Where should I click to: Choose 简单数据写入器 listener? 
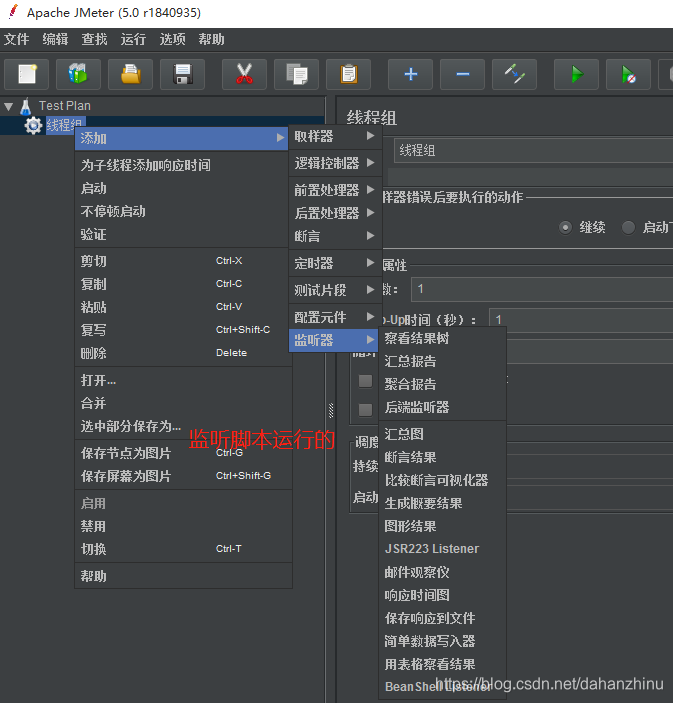[x=443, y=641]
